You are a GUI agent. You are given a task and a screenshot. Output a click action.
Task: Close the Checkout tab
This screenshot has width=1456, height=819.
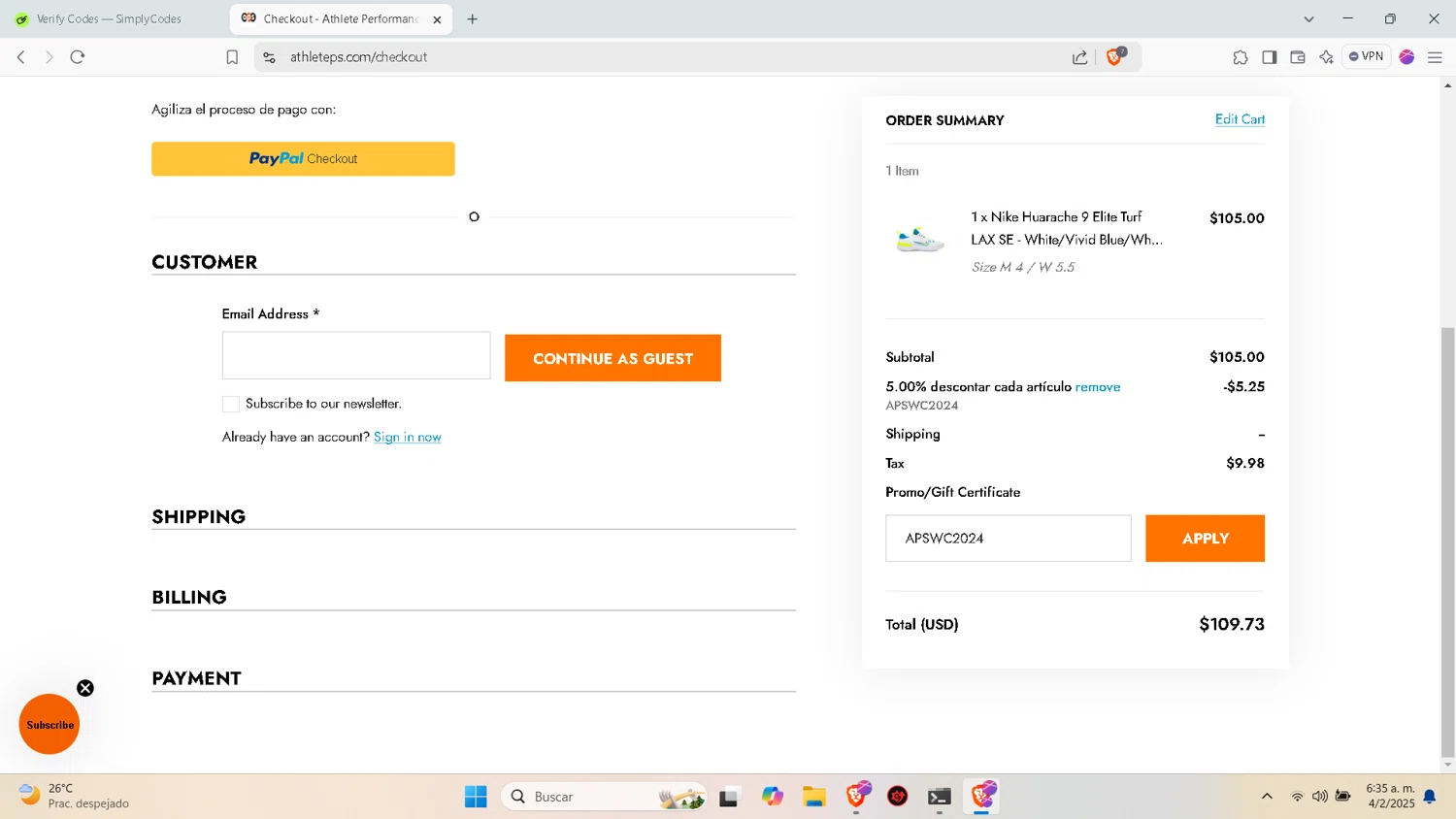(x=437, y=19)
